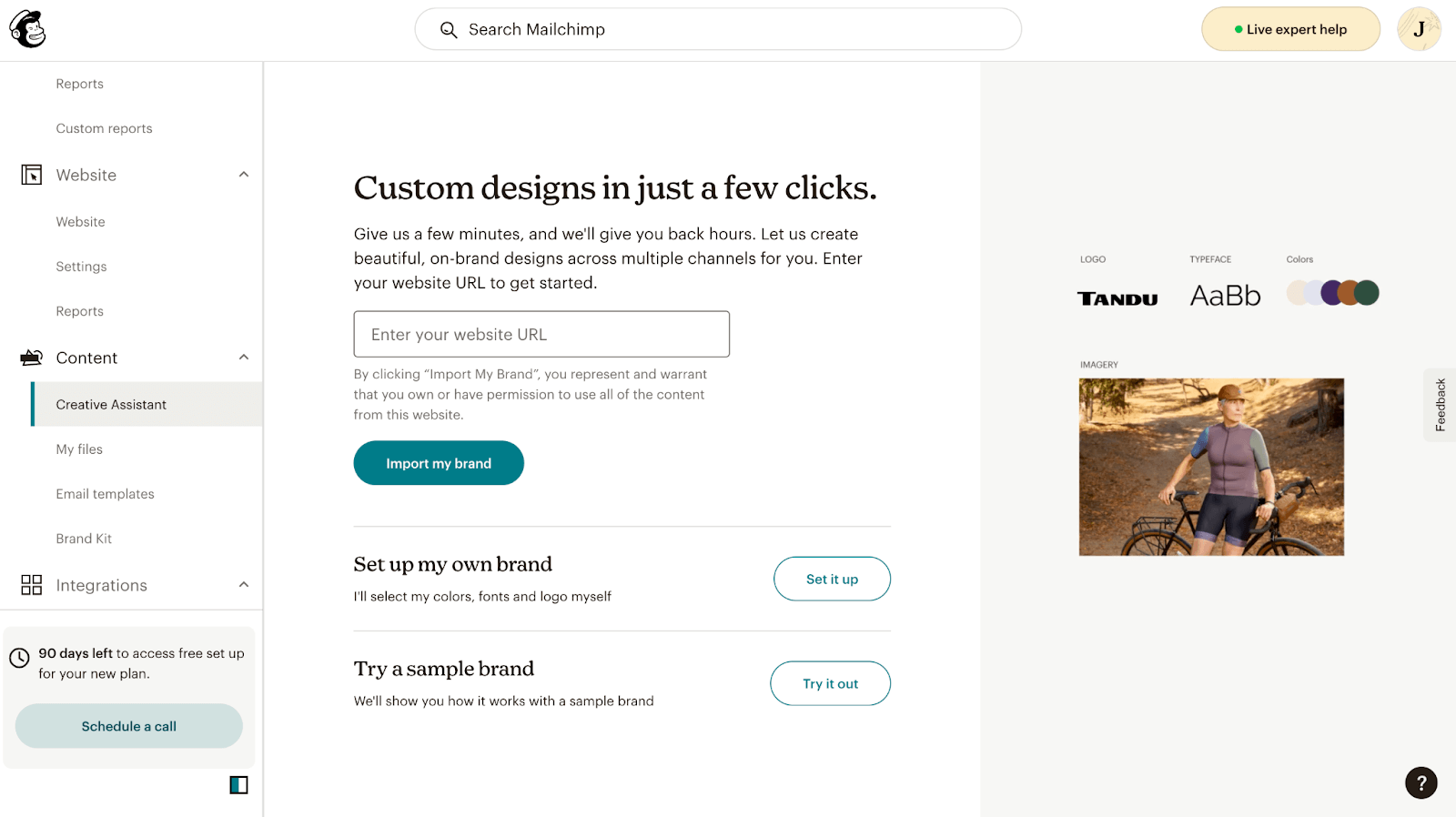Click the Mailchimp Freddie logo
This screenshot has height=817, width=1456.
(27, 29)
